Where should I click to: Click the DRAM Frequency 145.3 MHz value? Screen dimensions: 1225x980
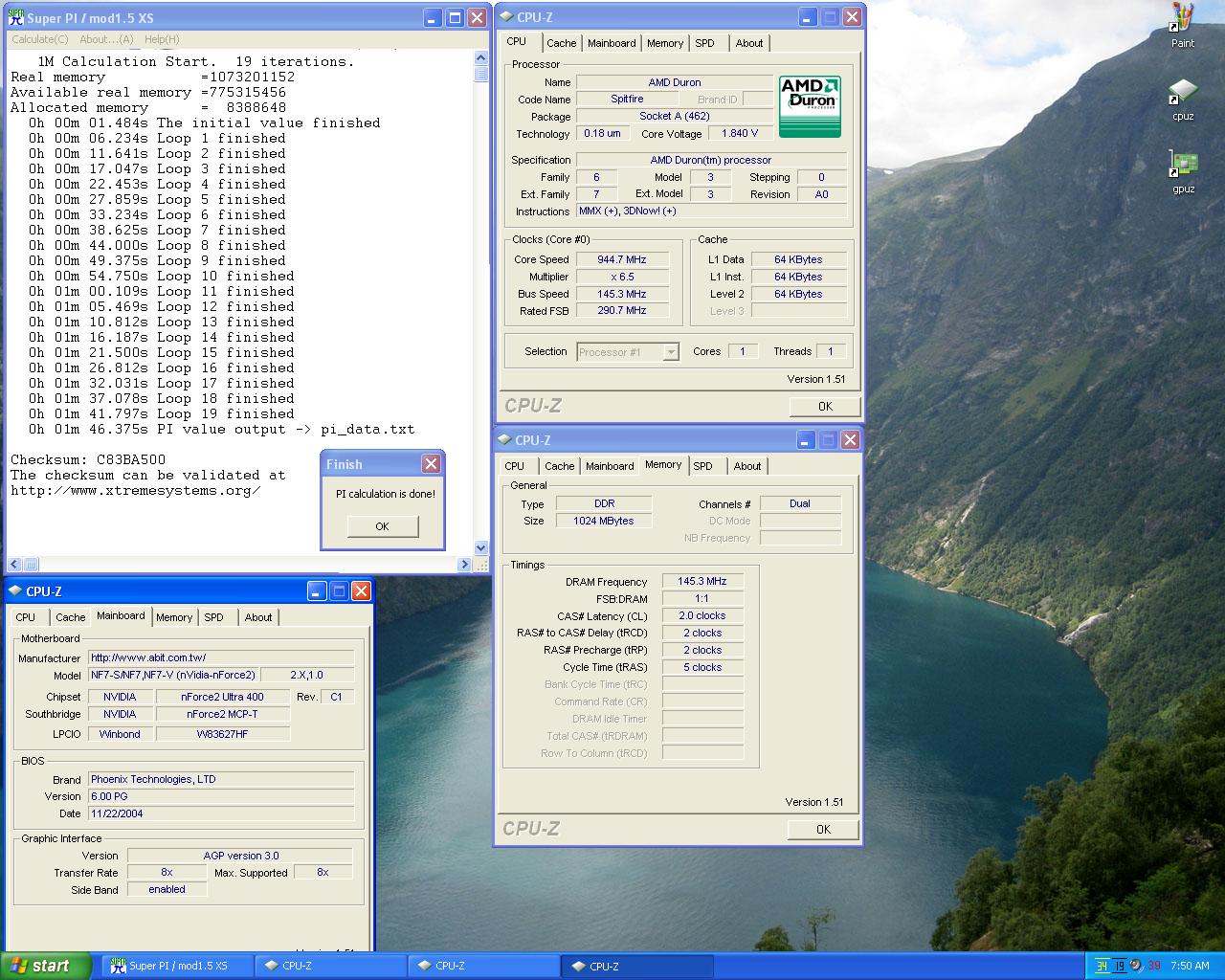702,581
